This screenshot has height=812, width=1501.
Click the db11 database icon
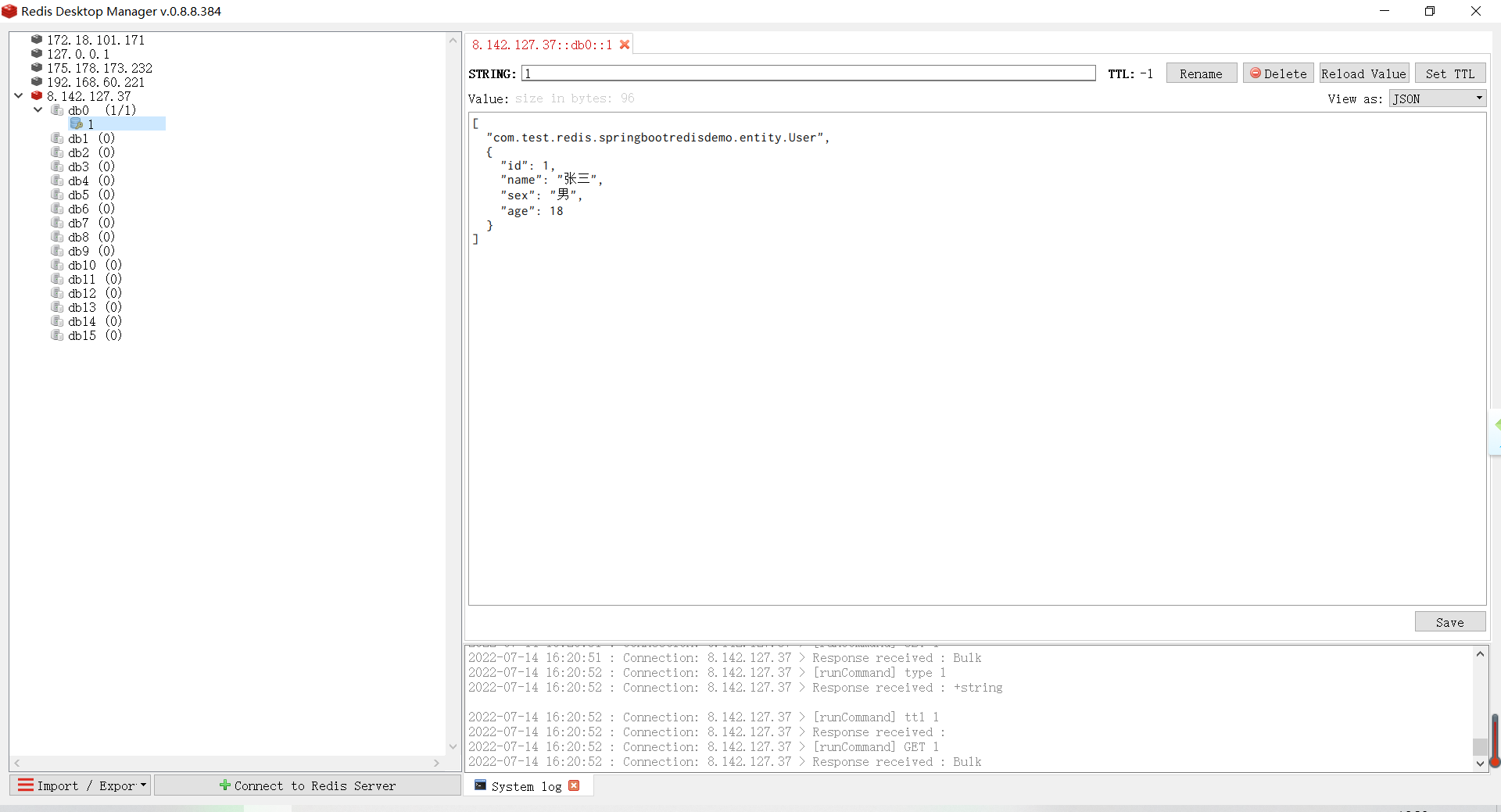pos(57,279)
